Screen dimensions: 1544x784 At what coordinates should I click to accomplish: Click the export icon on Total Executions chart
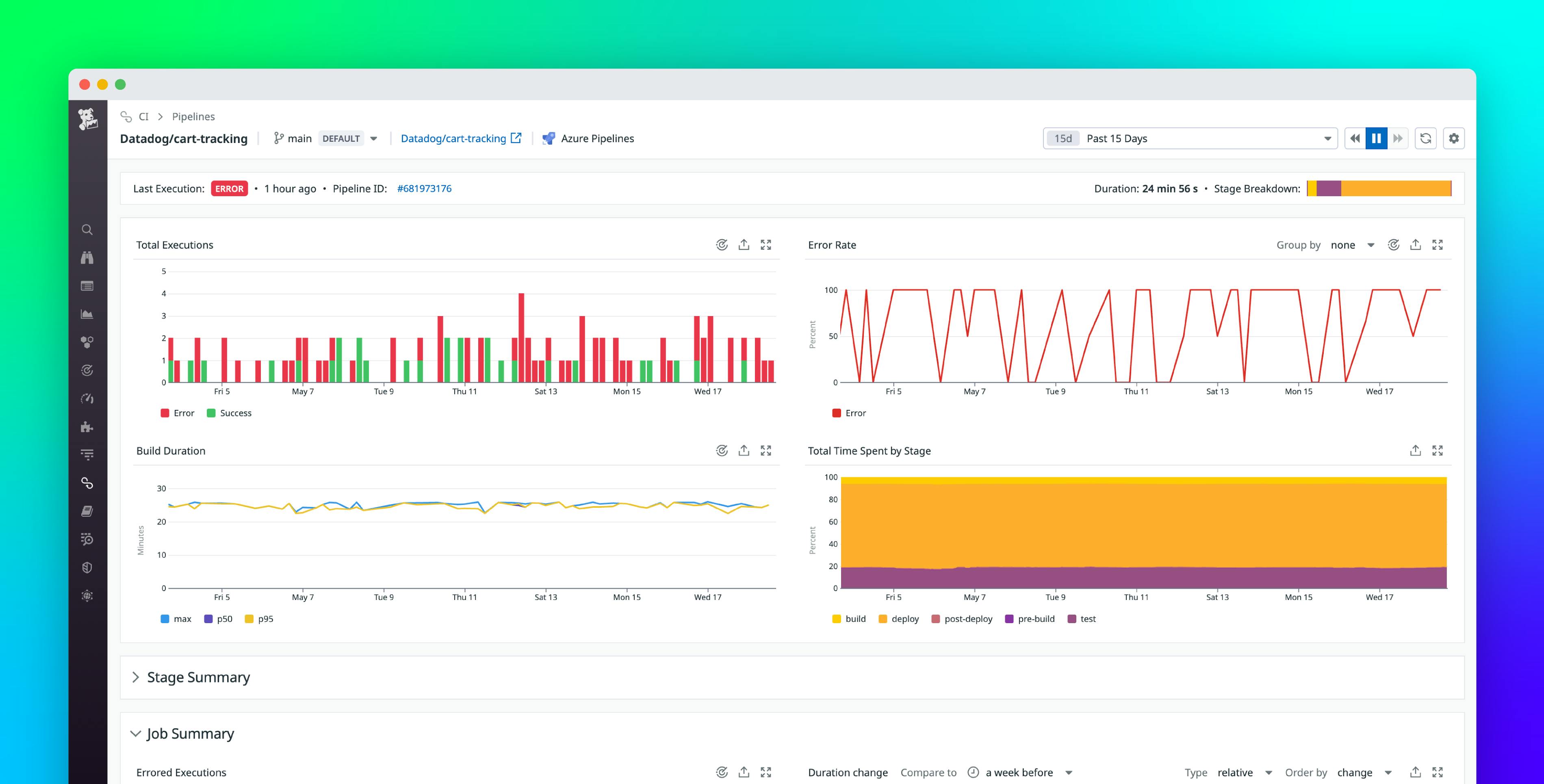(744, 245)
